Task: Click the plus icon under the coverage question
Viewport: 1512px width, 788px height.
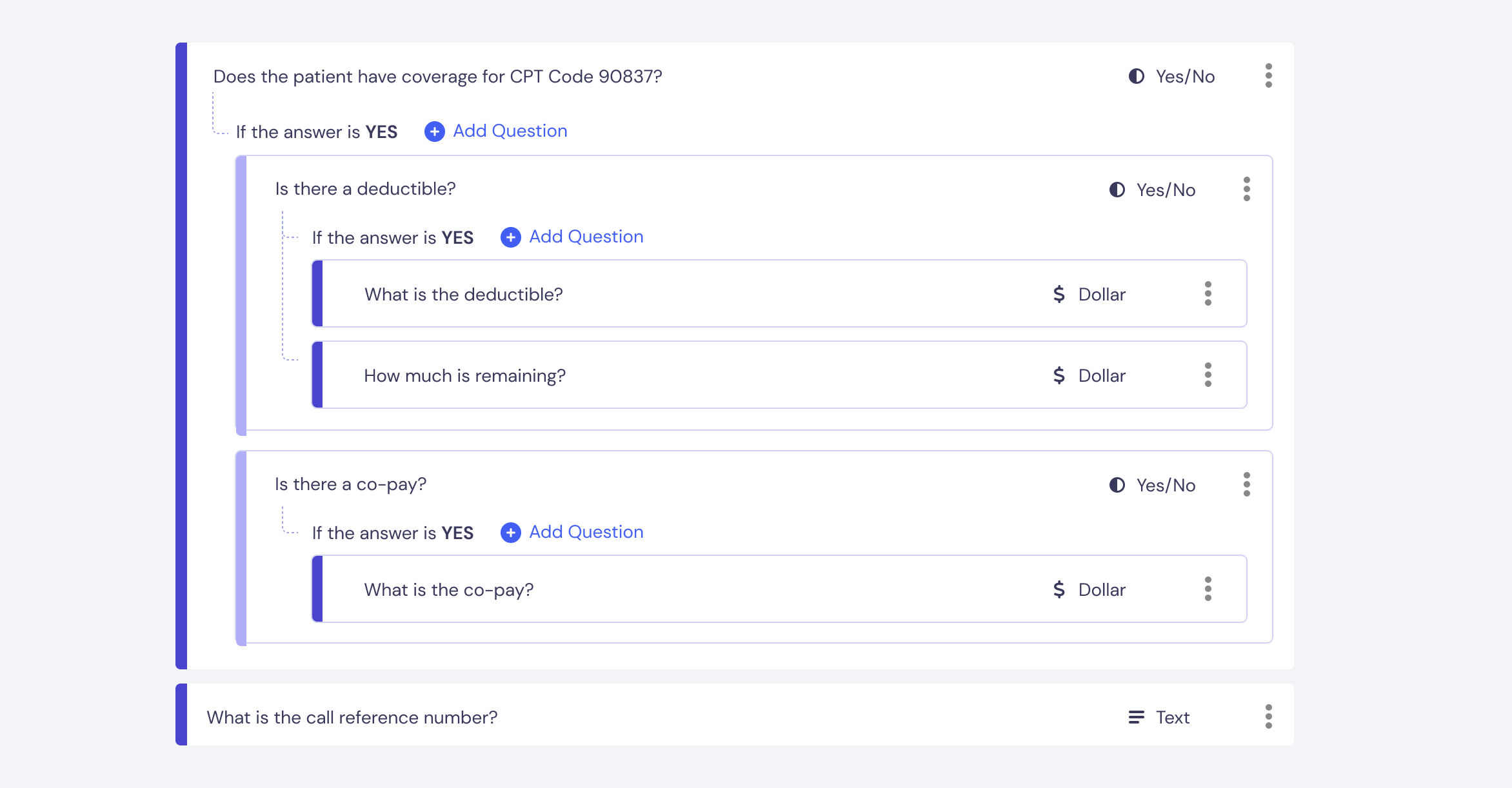Action: 434,132
